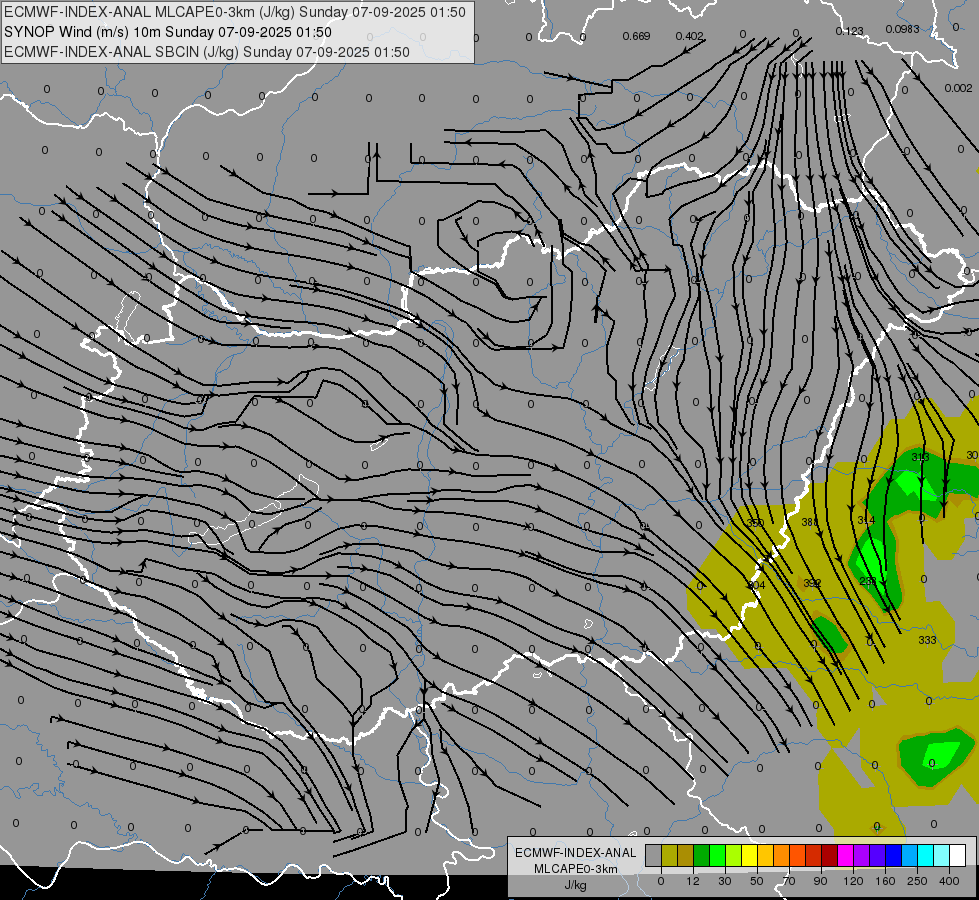Image resolution: width=979 pixels, height=900 pixels.
Task: Click the map value 314
Action: point(866,520)
